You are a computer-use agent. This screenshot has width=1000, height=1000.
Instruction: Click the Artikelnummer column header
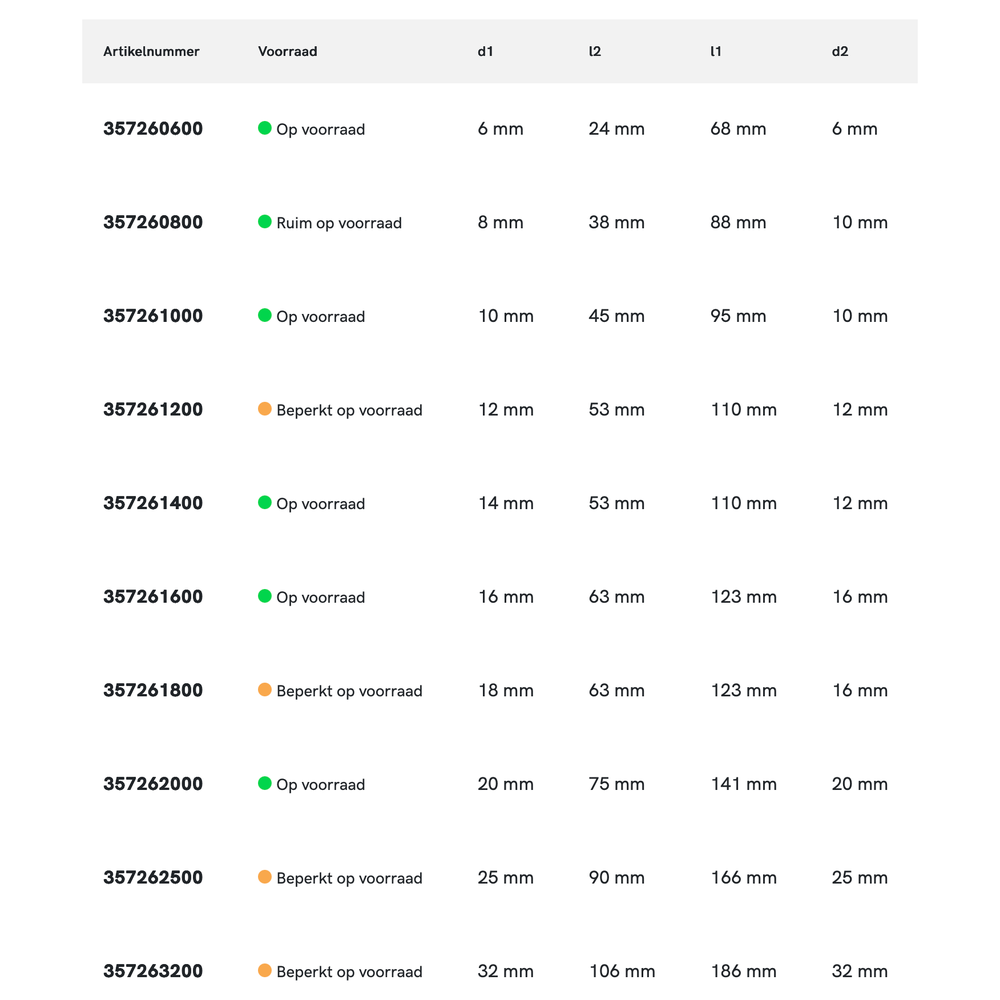pyautogui.click(x=151, y=52)
